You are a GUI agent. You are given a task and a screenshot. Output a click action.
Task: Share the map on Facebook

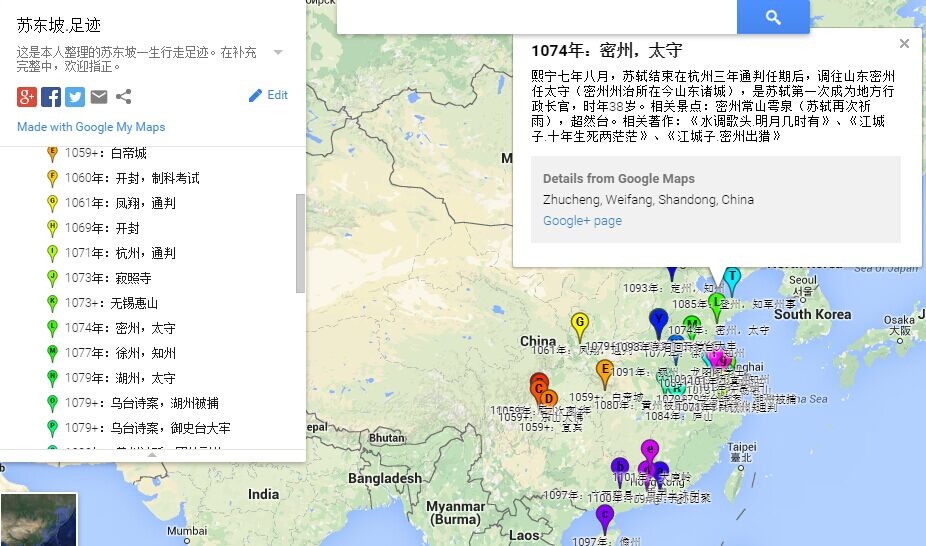(51, 96)
